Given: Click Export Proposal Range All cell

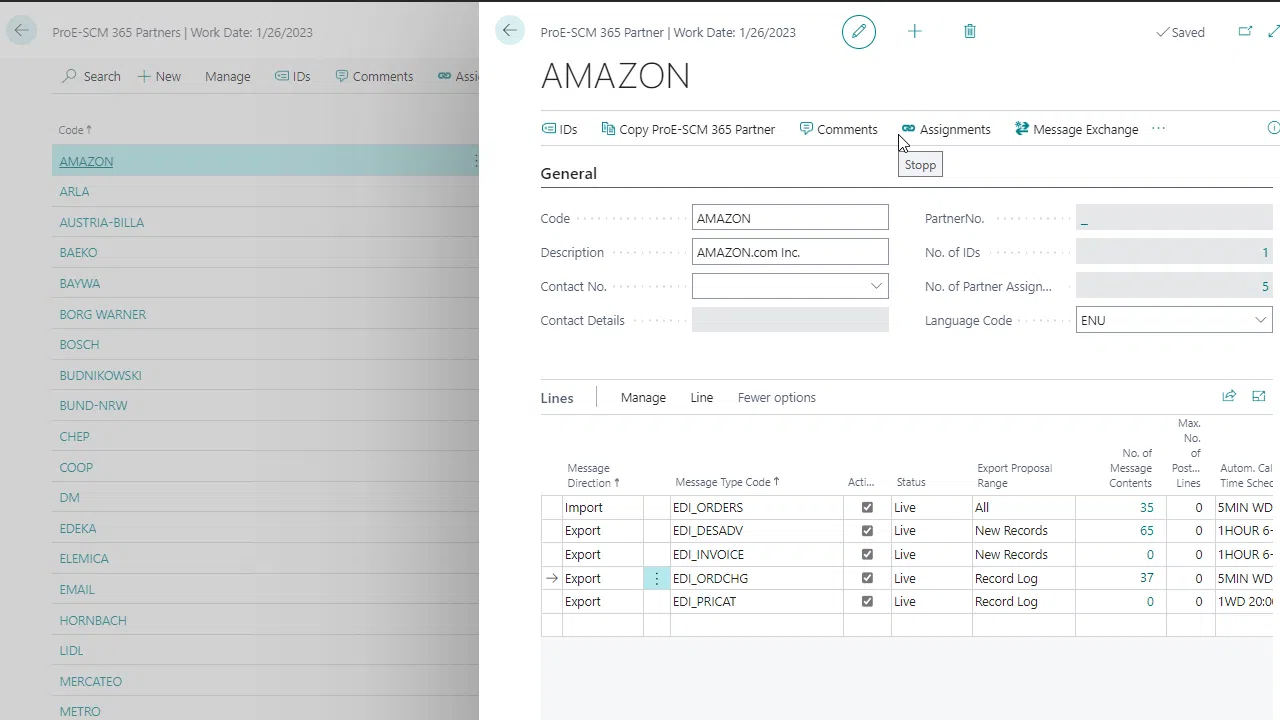Looking at the screenshot, I should (1024, 507).
